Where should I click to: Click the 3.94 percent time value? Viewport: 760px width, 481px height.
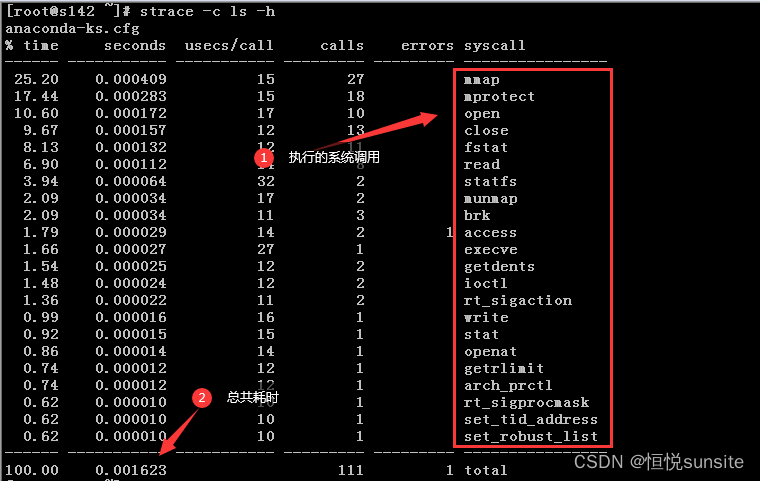coord(41,181)
